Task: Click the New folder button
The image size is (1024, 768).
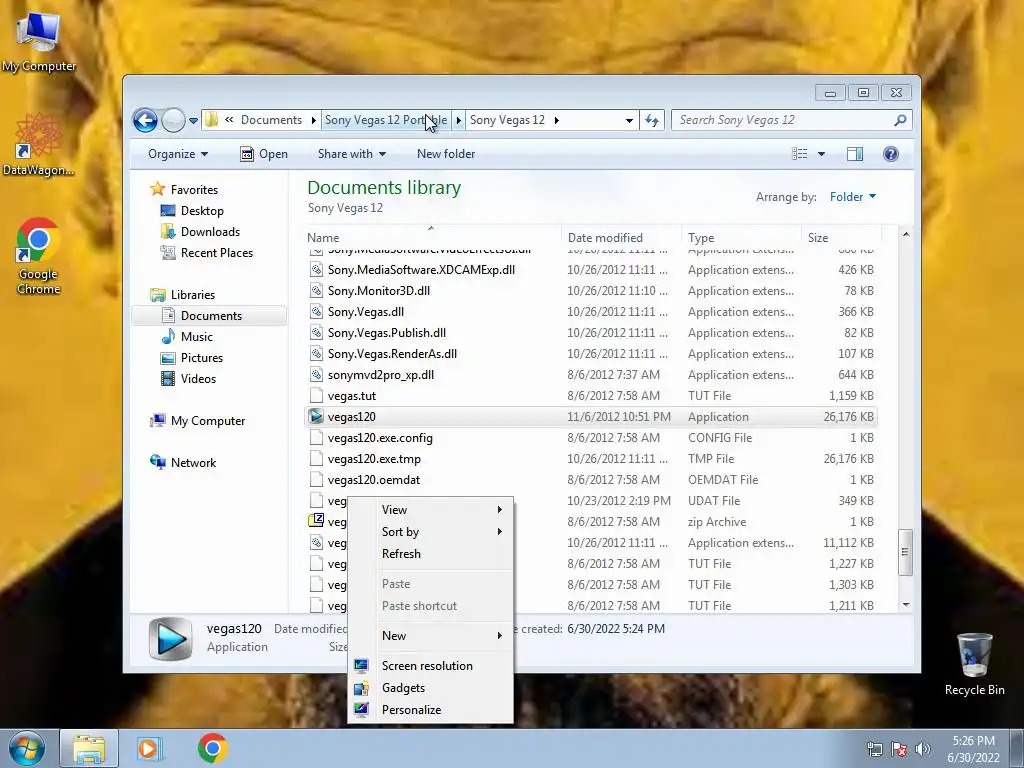Action: pos(446,154)
